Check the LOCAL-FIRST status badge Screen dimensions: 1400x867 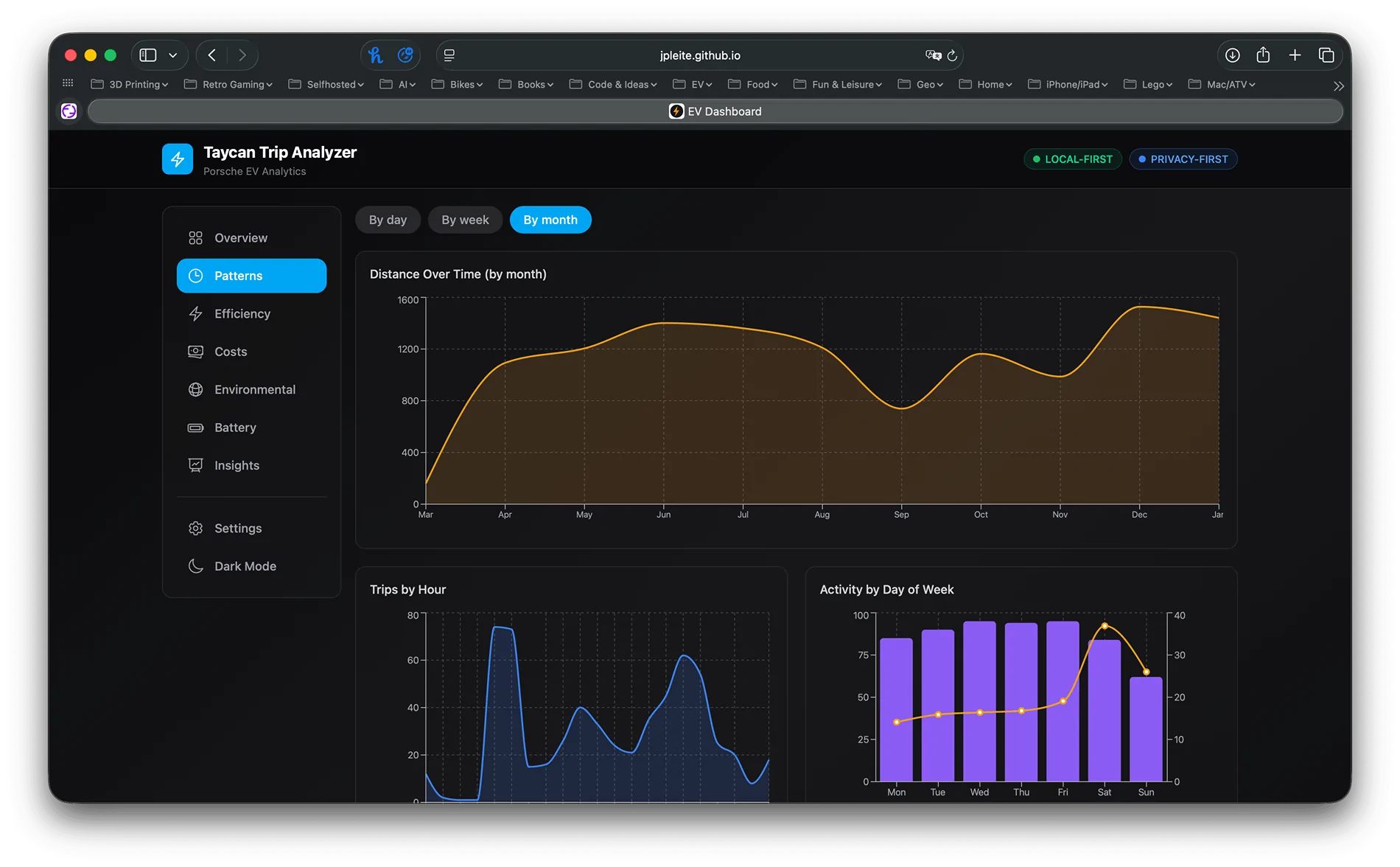[x=1072, y=159]
